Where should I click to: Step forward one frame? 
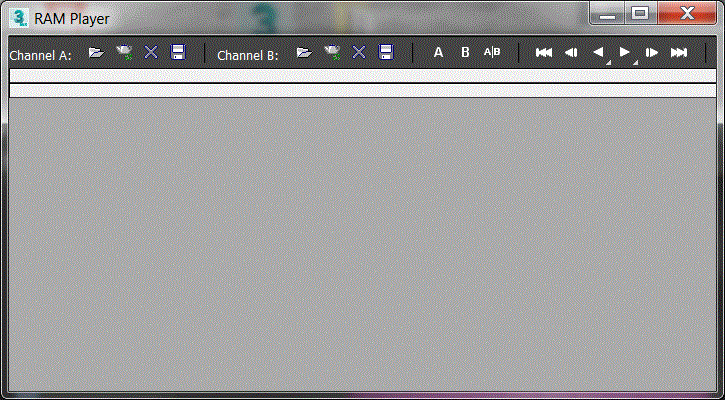point(652,52)
